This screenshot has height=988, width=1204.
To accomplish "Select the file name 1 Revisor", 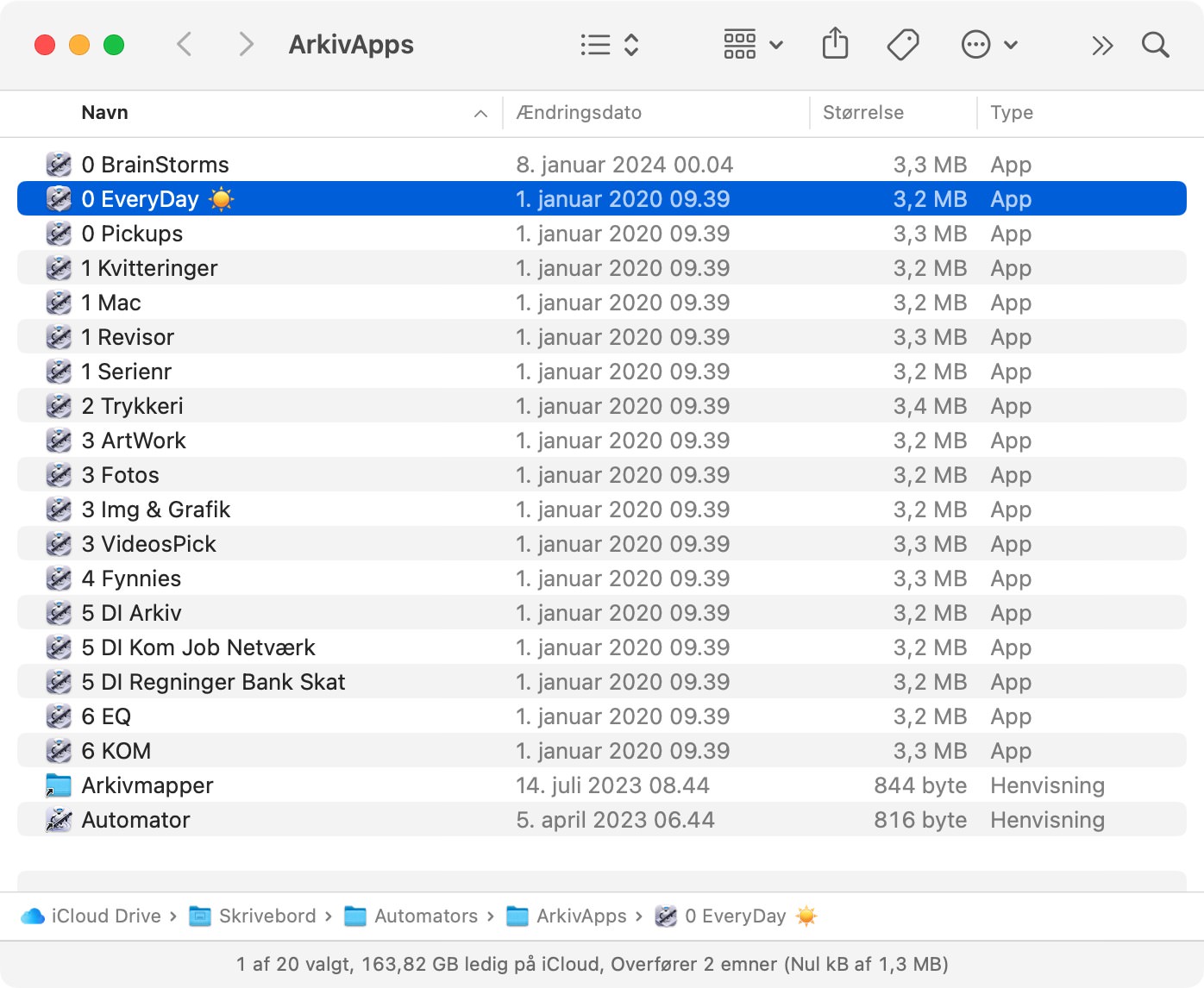I will click(x=128, y=337).
